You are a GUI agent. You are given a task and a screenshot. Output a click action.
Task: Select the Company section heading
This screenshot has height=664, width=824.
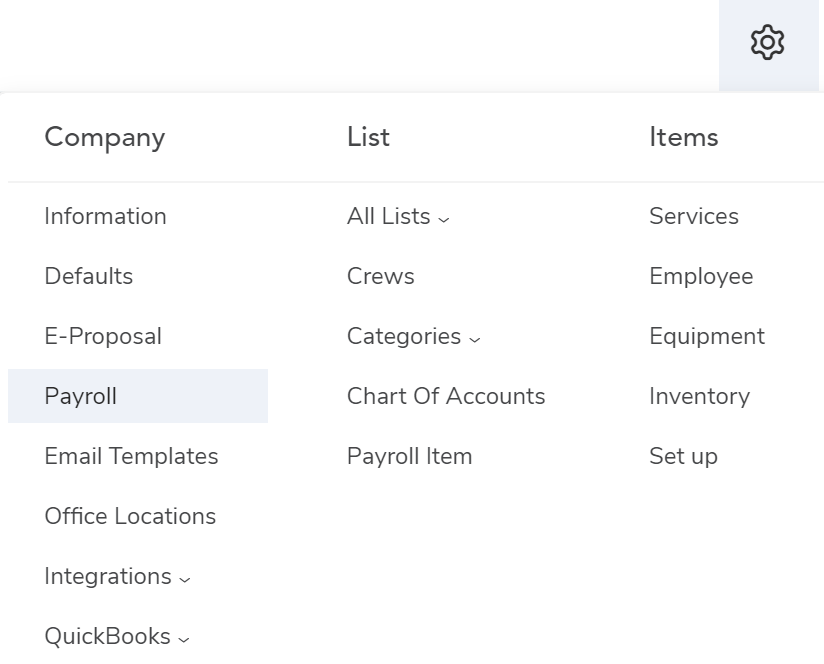(x=104, y=138)
